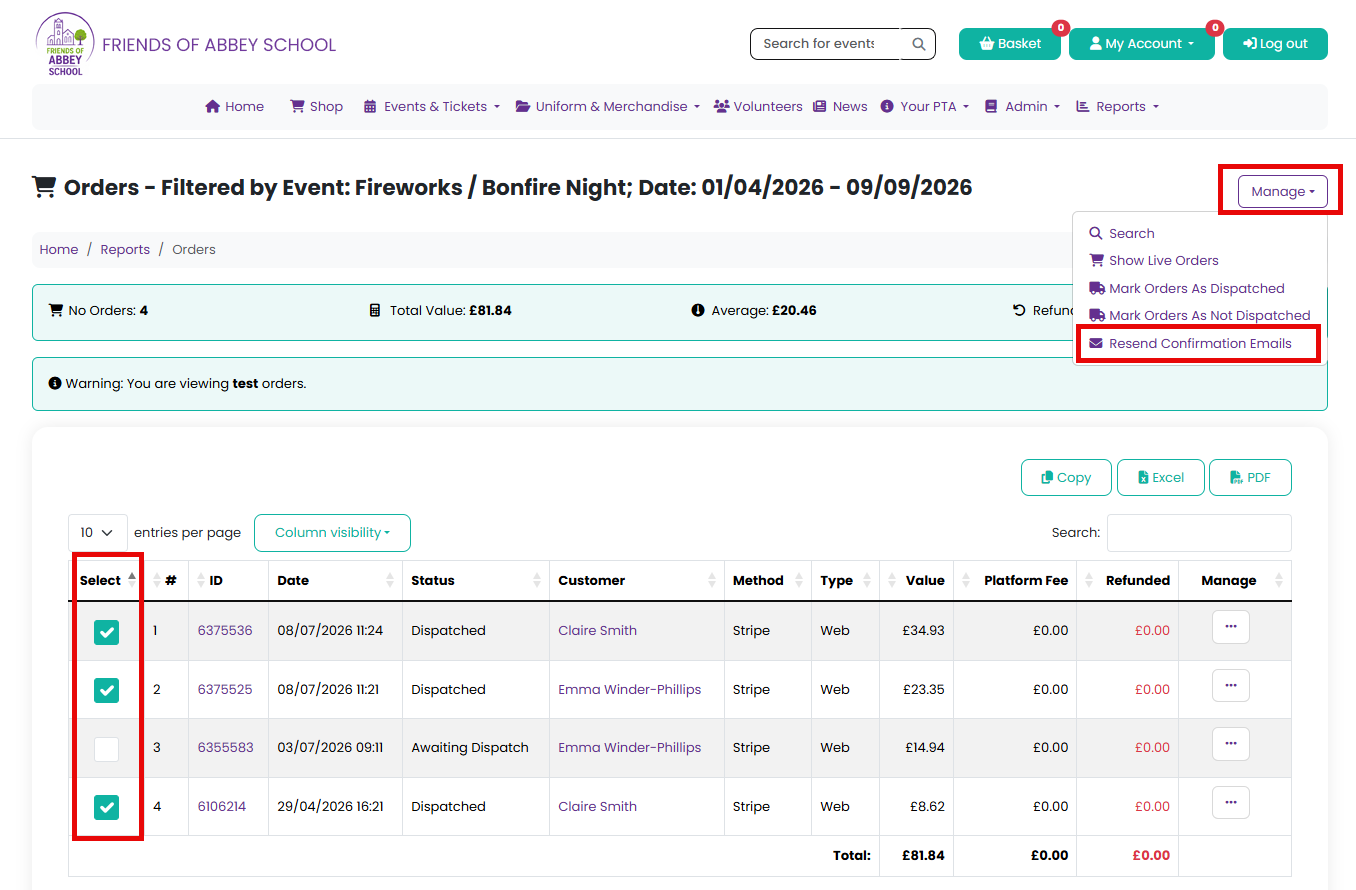The image size is (1356, 890).
Task: Uncheck the checkbox for order 6375536
Action: [106, 632]
